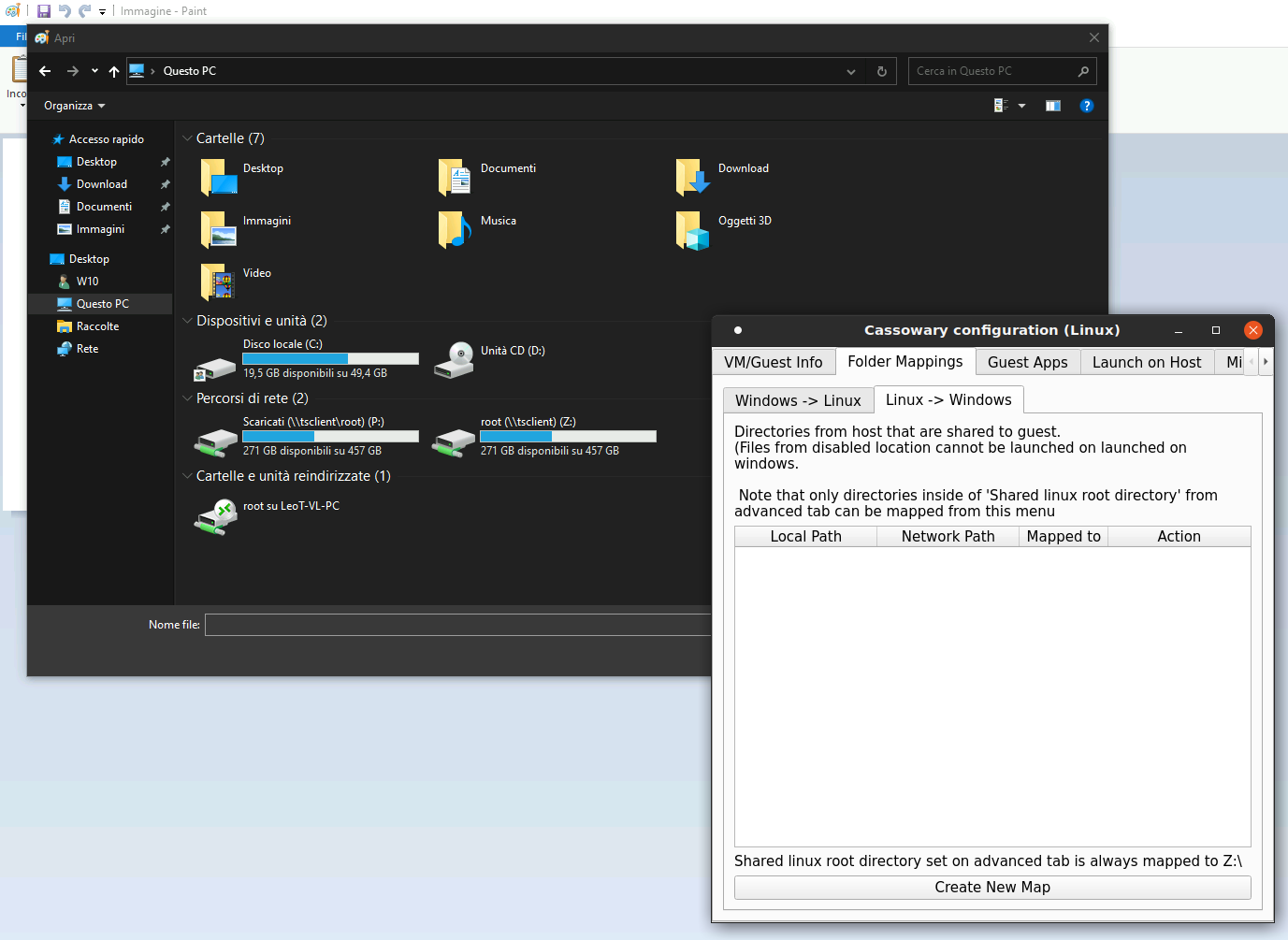Open Paint quick access toolbar dropdown
This screenshot has width=1288, height=940.
[x=102, y=11]
